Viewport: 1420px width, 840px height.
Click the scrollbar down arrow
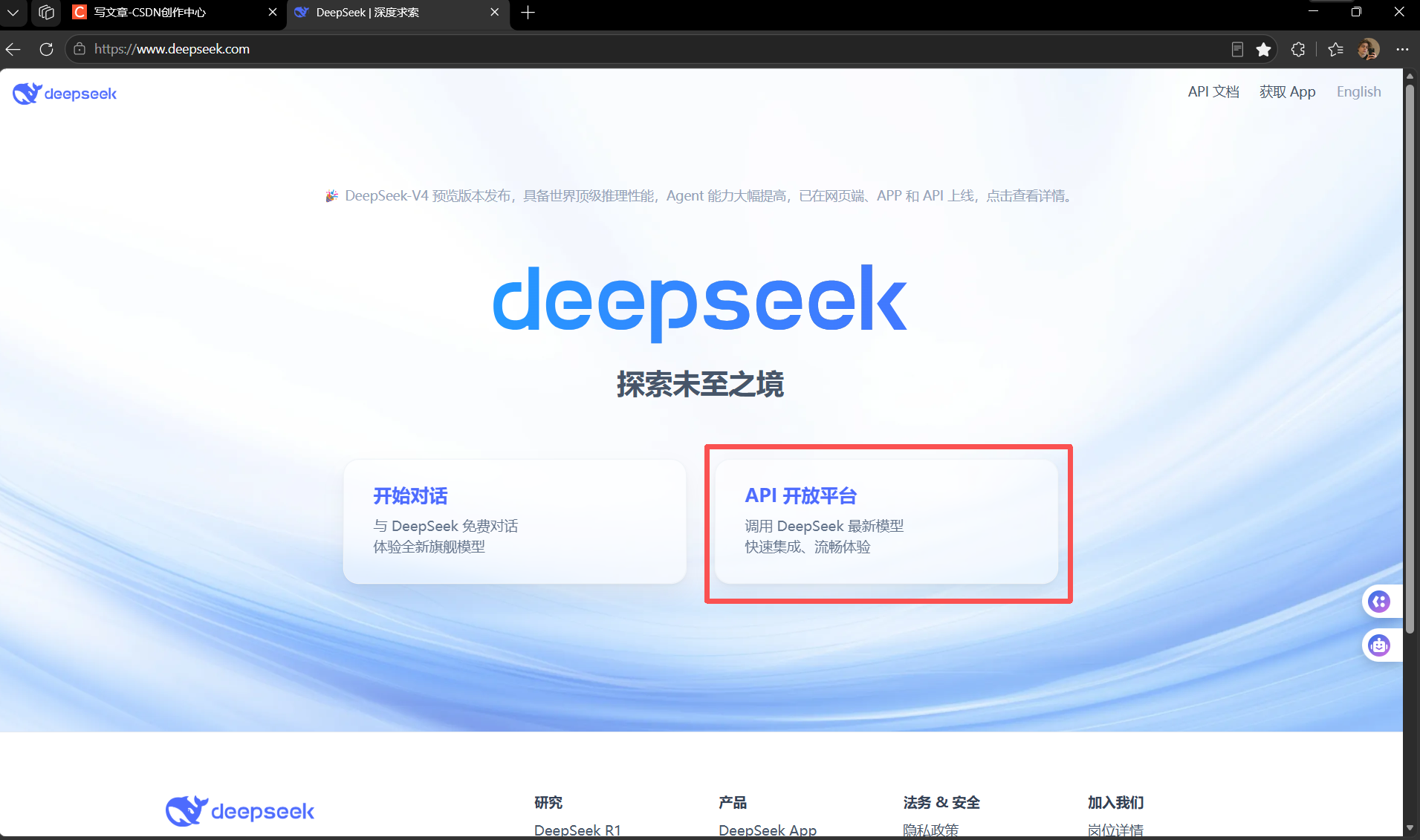click(1410, 827)
